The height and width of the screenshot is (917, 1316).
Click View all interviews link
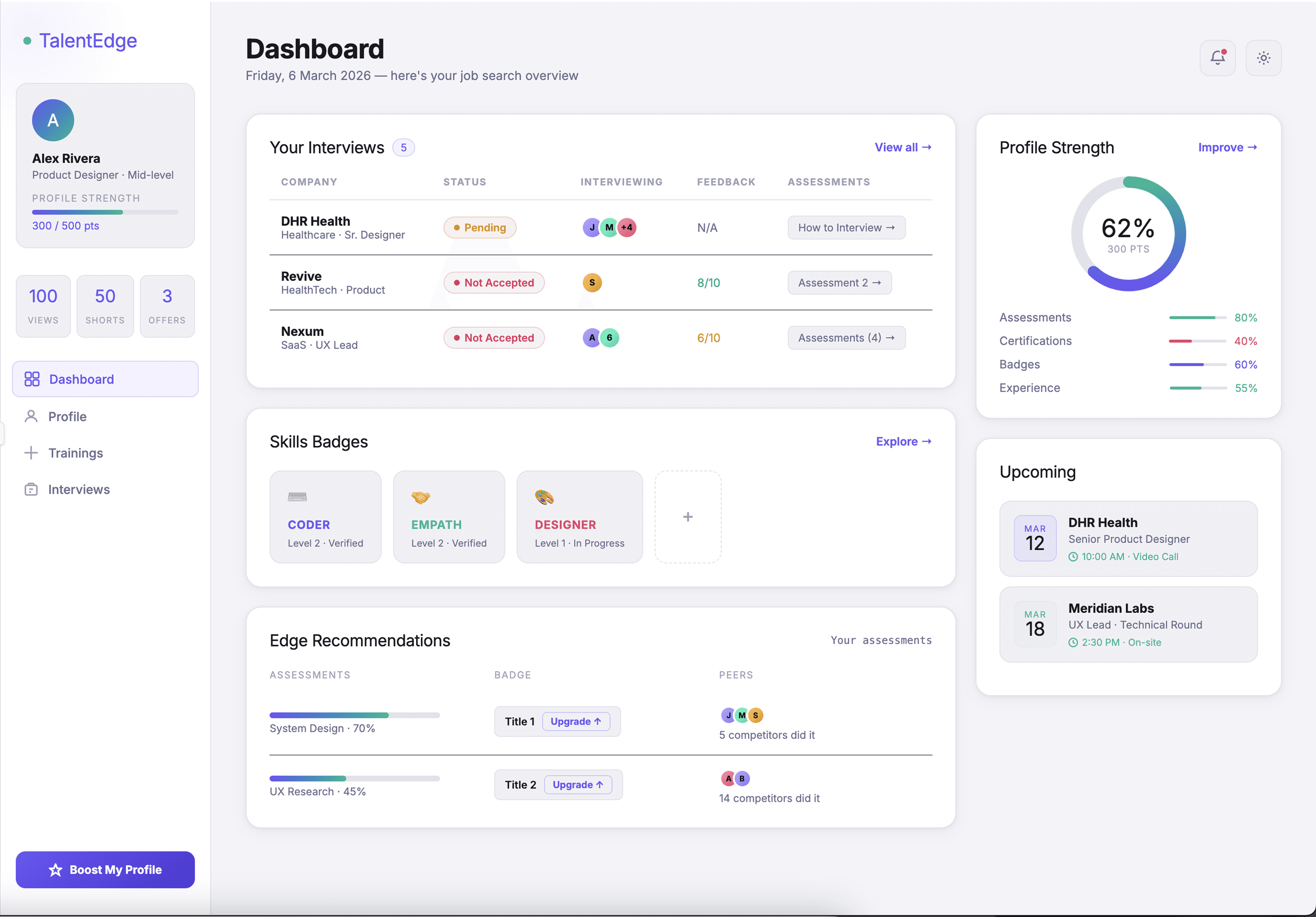tap(902, 147)
